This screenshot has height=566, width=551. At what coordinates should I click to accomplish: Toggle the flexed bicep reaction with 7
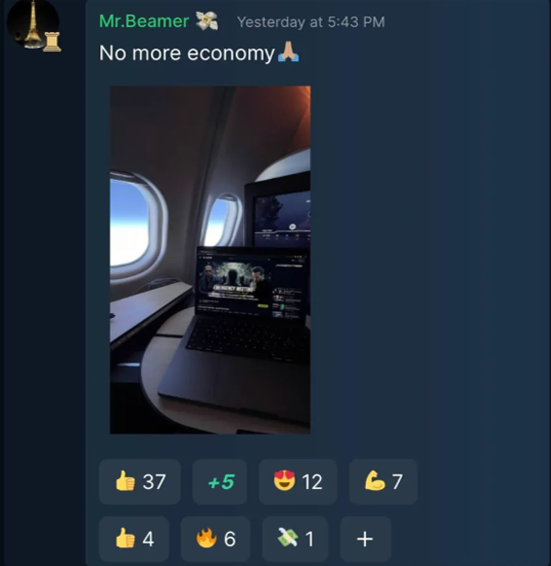[x=383, y=482]
